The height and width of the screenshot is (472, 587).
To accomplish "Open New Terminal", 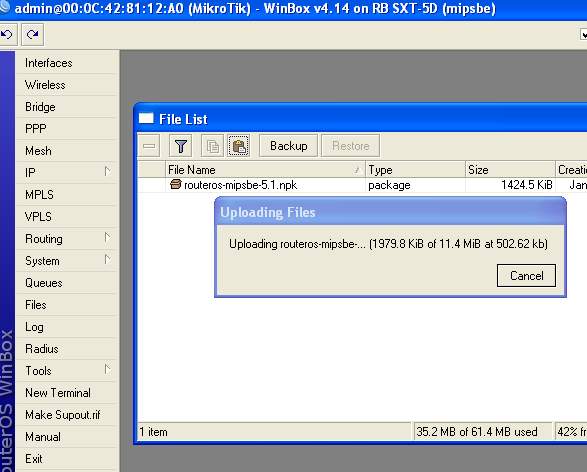I will point(67,393).
